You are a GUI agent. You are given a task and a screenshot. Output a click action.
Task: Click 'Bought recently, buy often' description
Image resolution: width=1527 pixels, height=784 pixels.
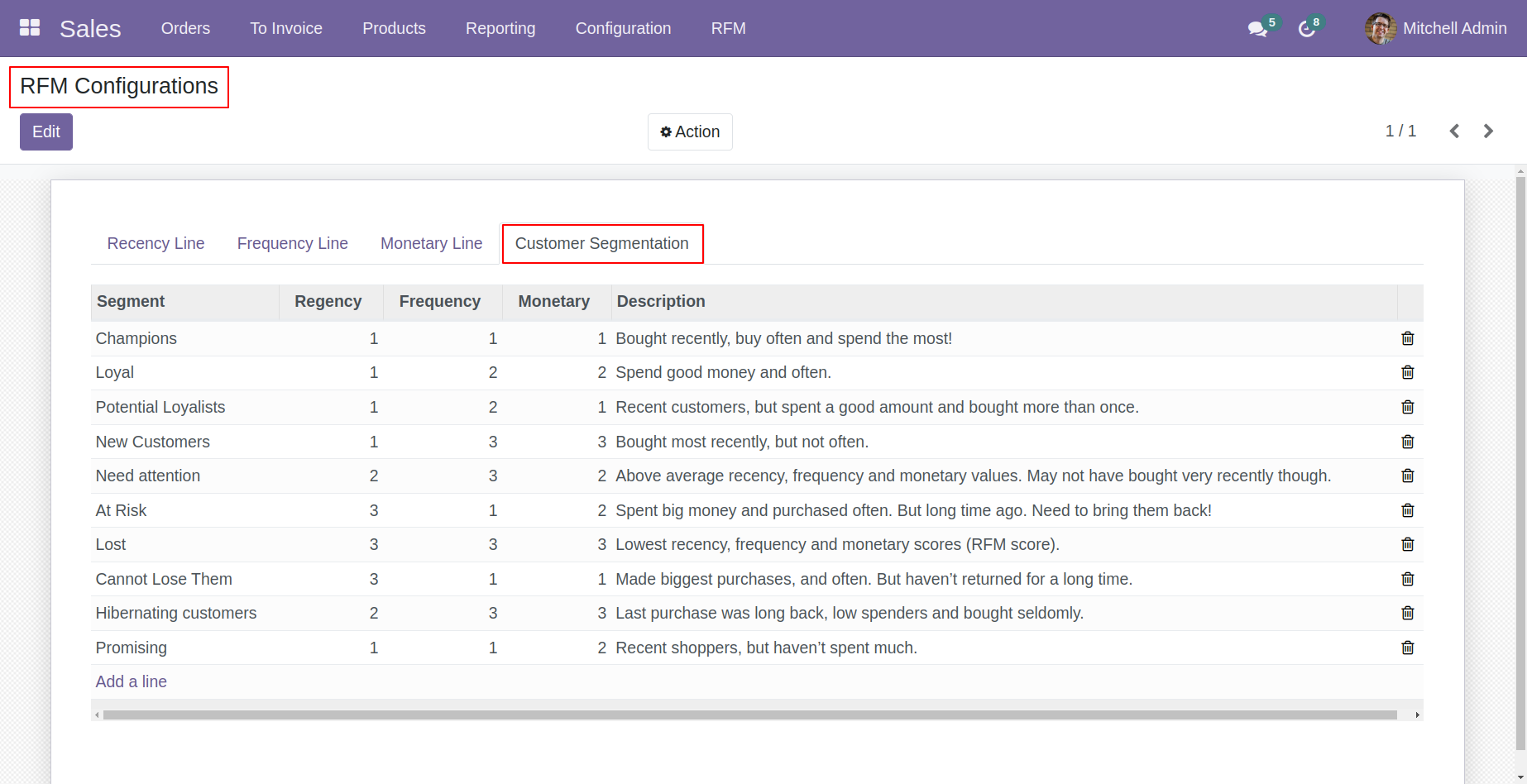[783, 338]
